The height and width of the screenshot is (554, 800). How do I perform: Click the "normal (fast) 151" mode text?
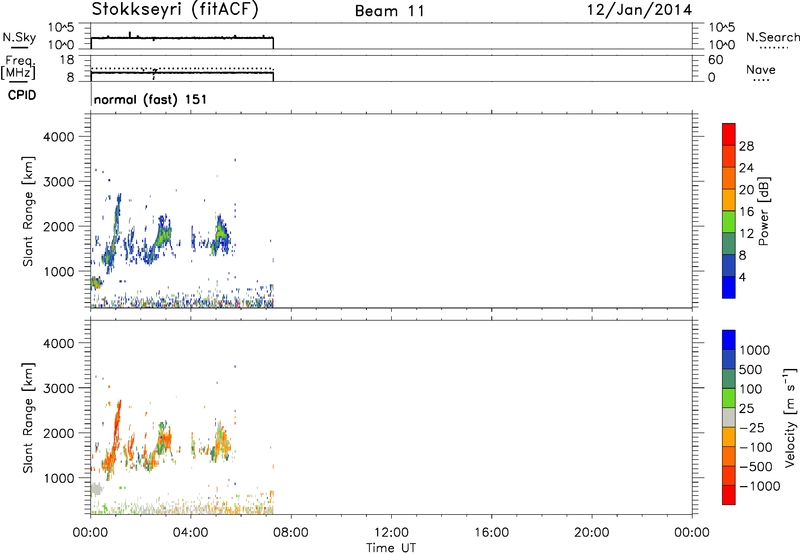click(151, 99)
